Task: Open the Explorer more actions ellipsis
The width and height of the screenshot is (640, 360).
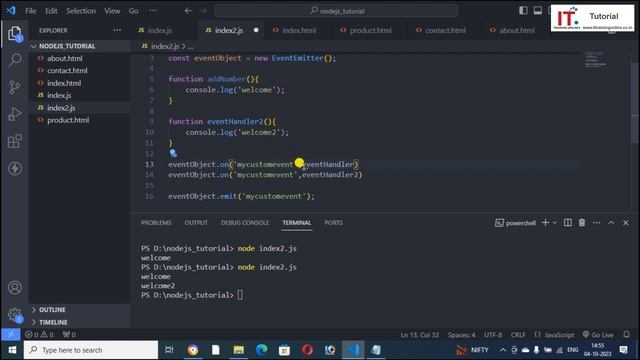Action: pos(117,30)
